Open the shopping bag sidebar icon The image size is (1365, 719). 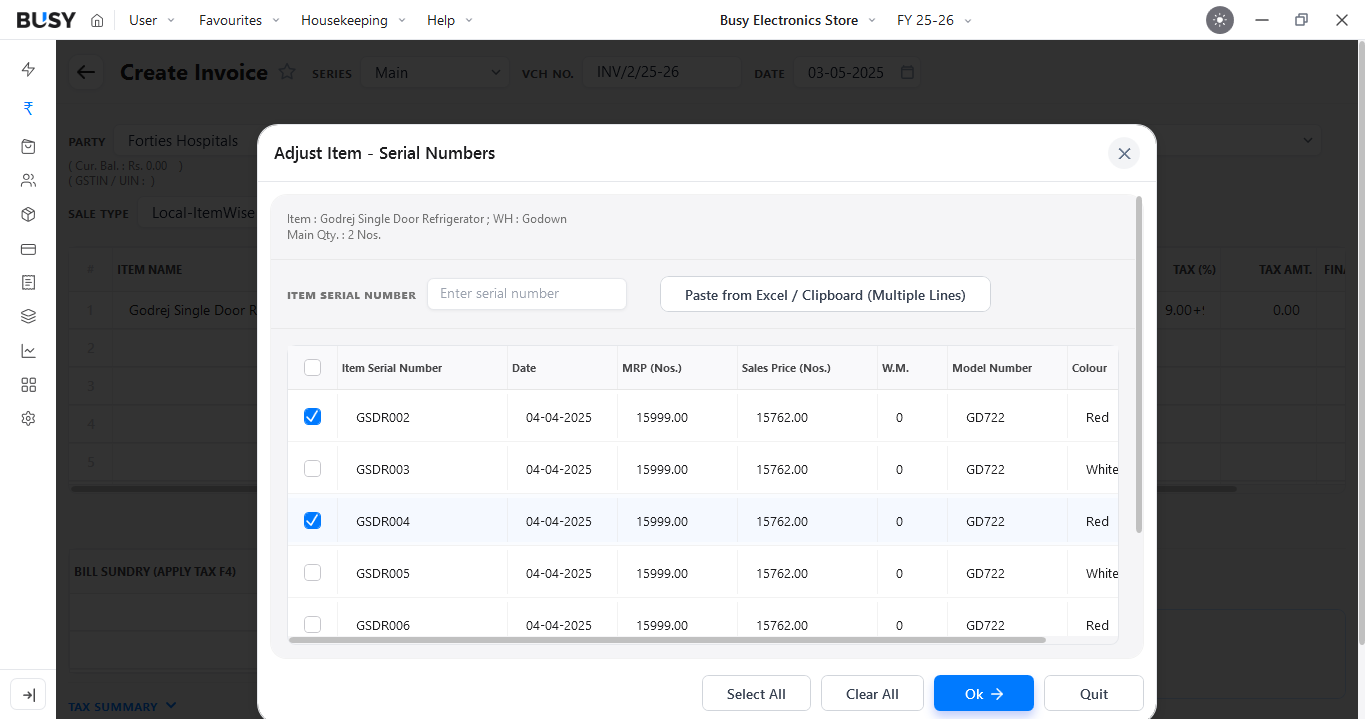coord(28,146)
